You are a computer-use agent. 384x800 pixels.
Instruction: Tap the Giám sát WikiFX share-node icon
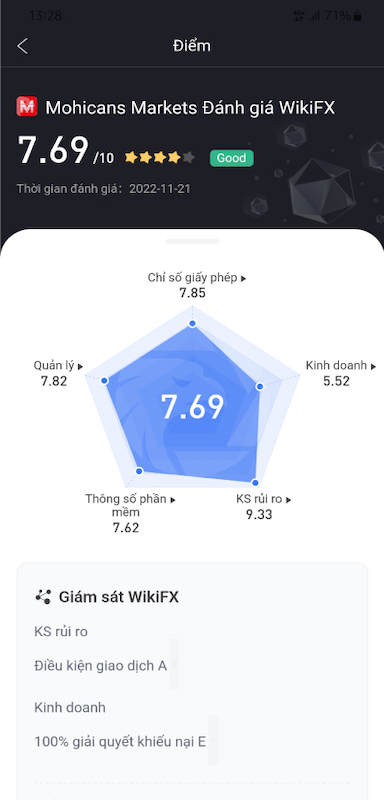coord(43,596)
